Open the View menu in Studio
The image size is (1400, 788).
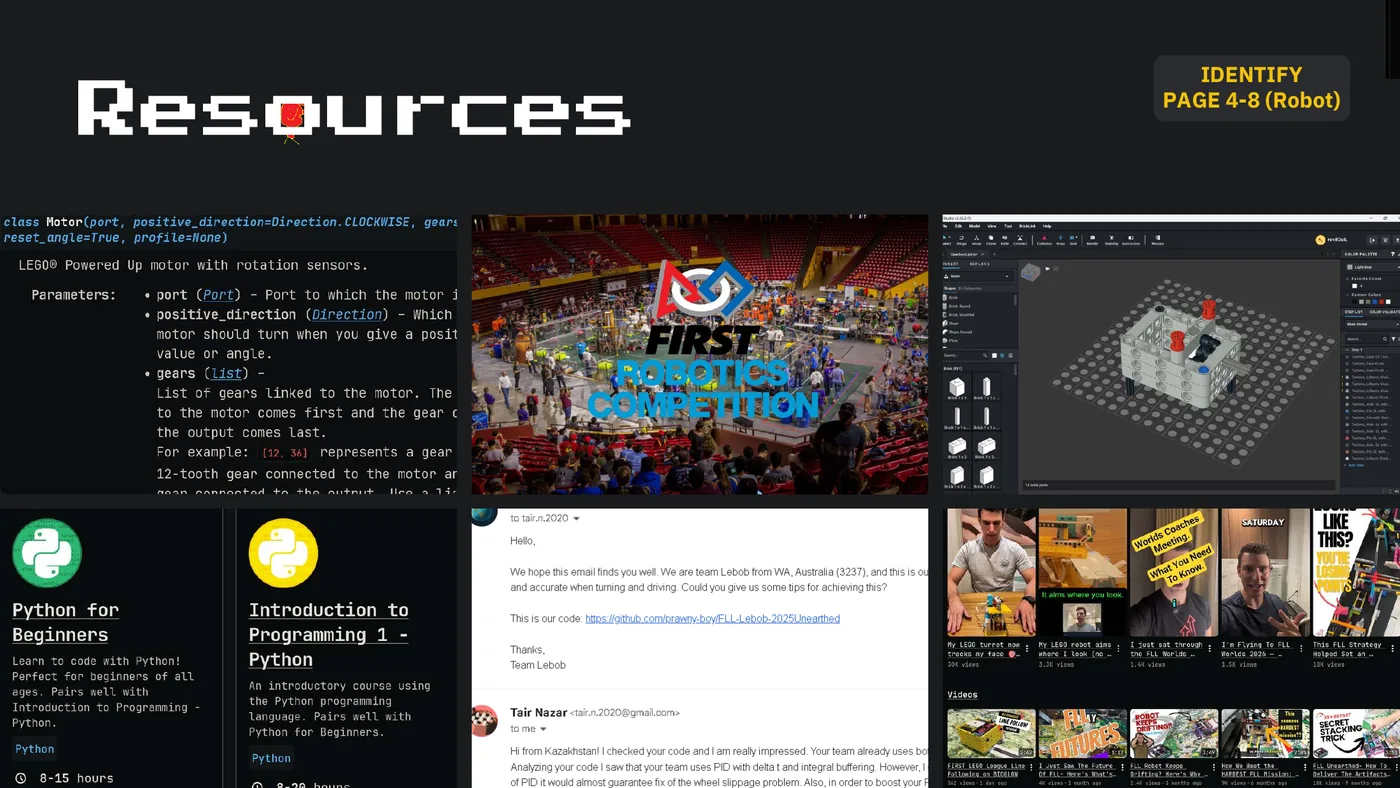992,226
